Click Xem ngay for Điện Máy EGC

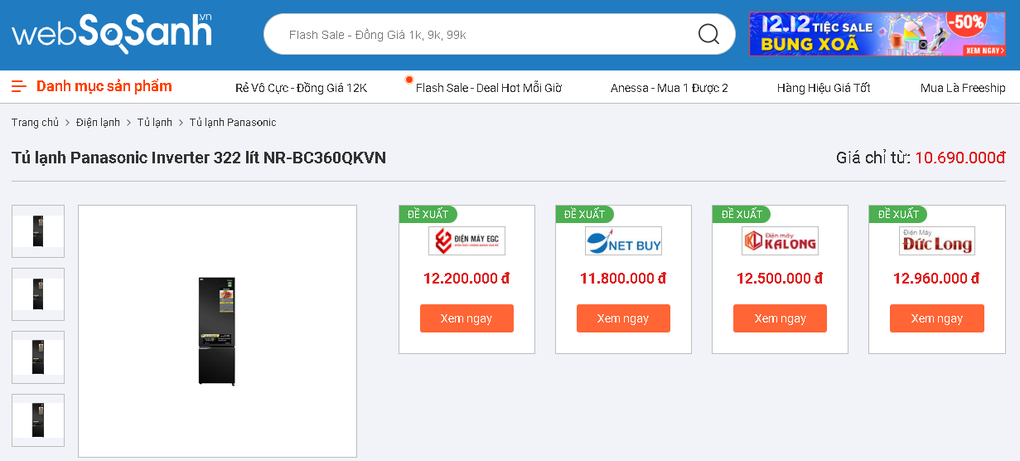(x=466, y=319)
